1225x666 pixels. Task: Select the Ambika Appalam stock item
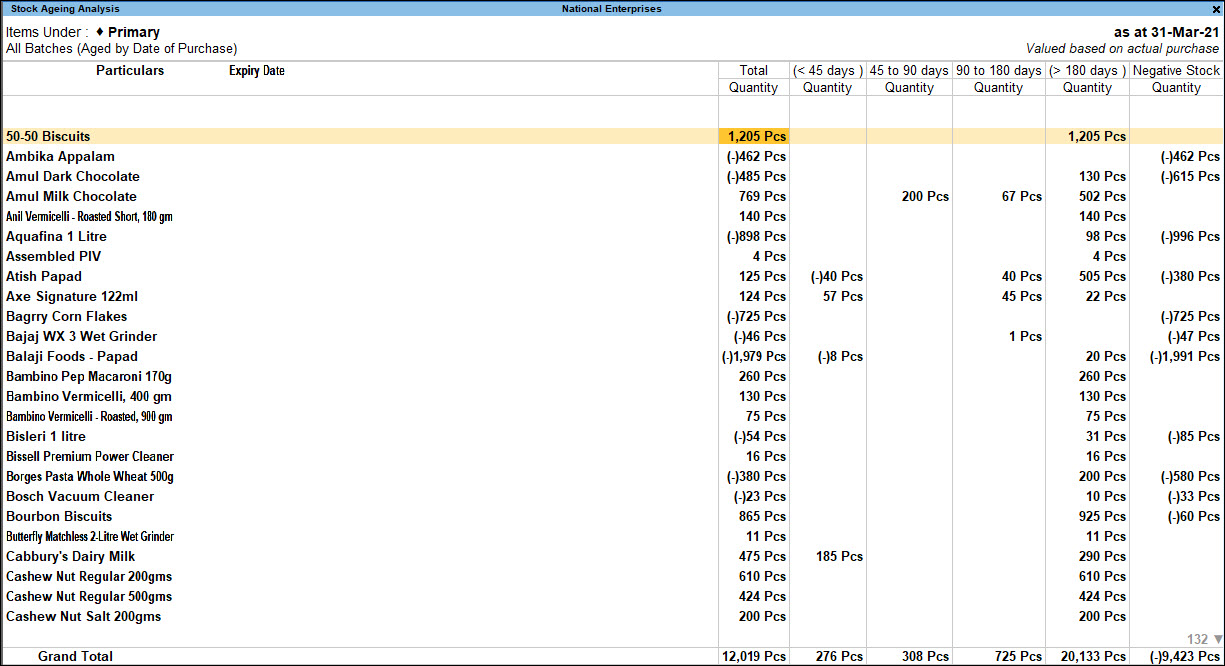[x=60, y=156]
